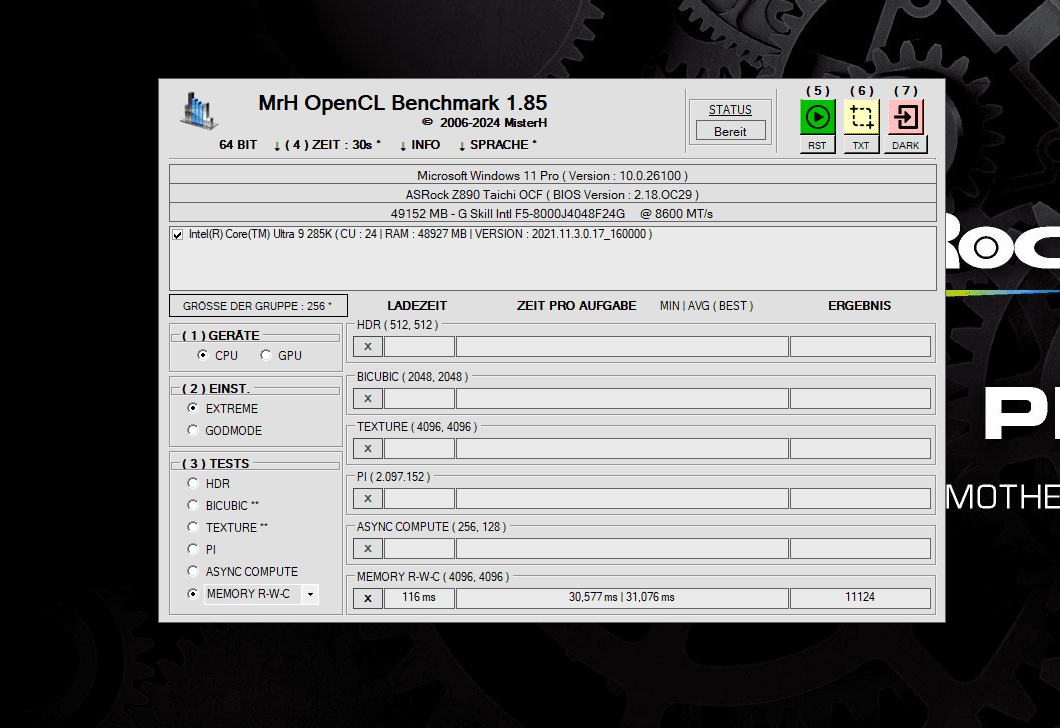Click the ERGEBNIS column header
1060x728 pixels.
[x=859, y=306]
